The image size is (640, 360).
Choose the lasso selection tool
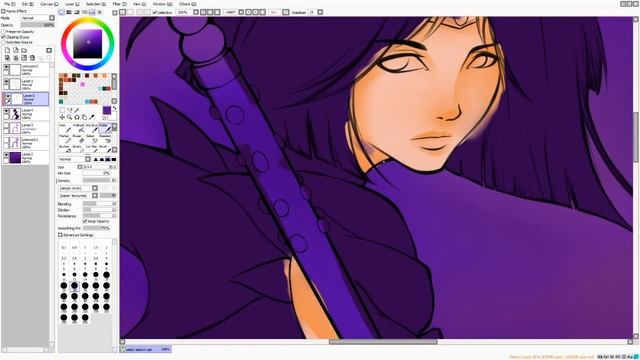[x=70, y=110]
